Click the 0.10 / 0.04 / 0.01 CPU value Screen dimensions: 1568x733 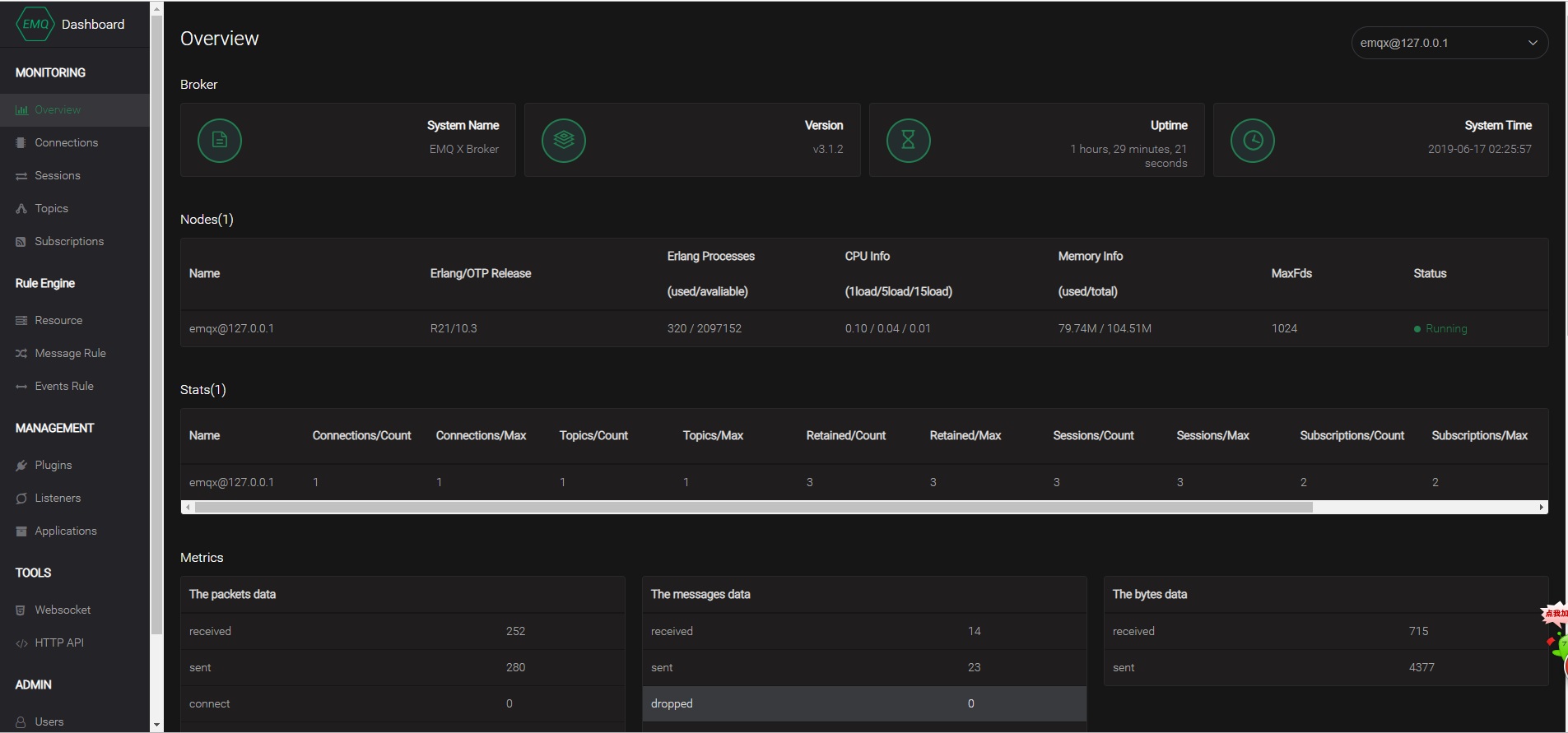pyautogui.click(x=887, y=328)
